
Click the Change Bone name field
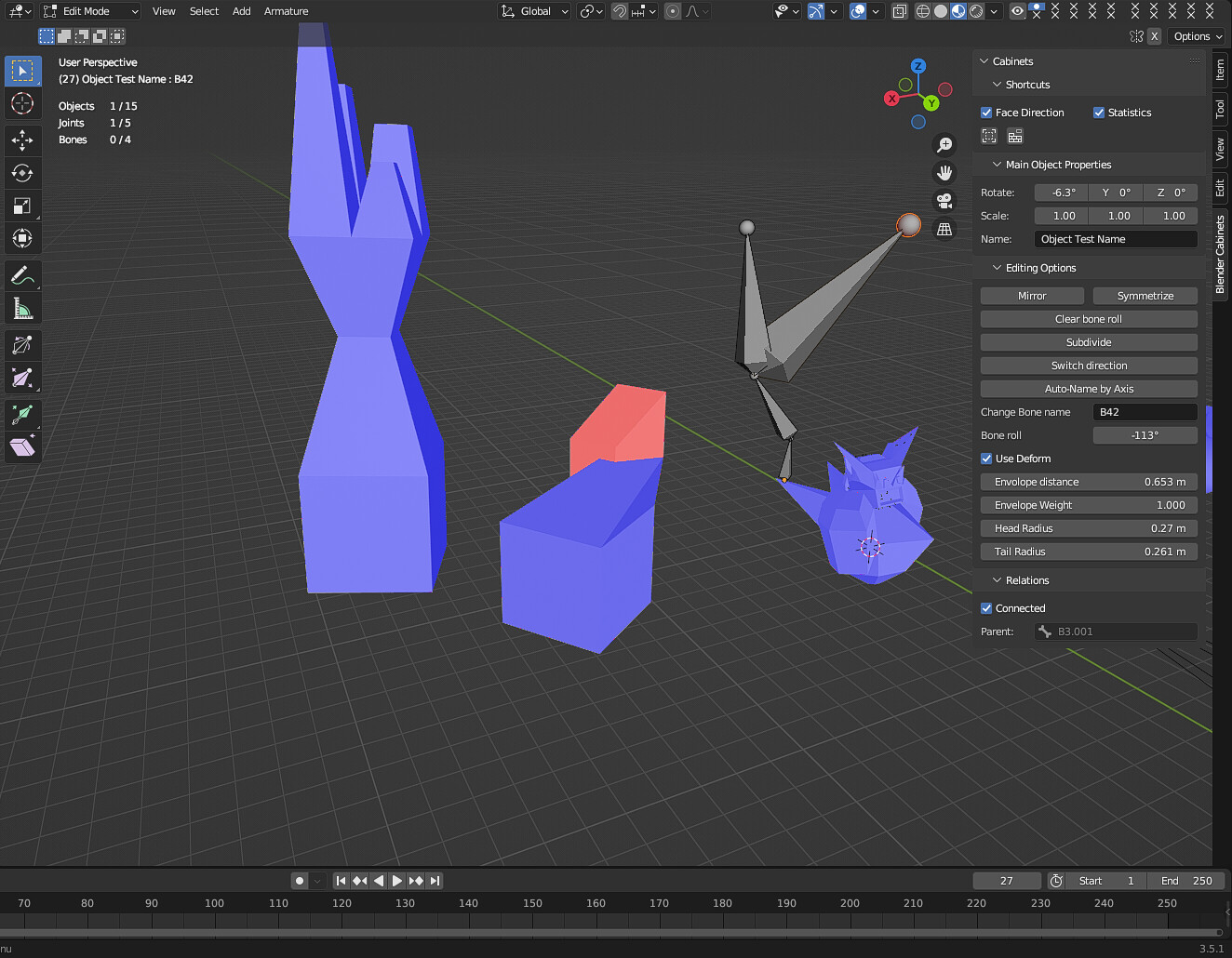coord(1145,412)
